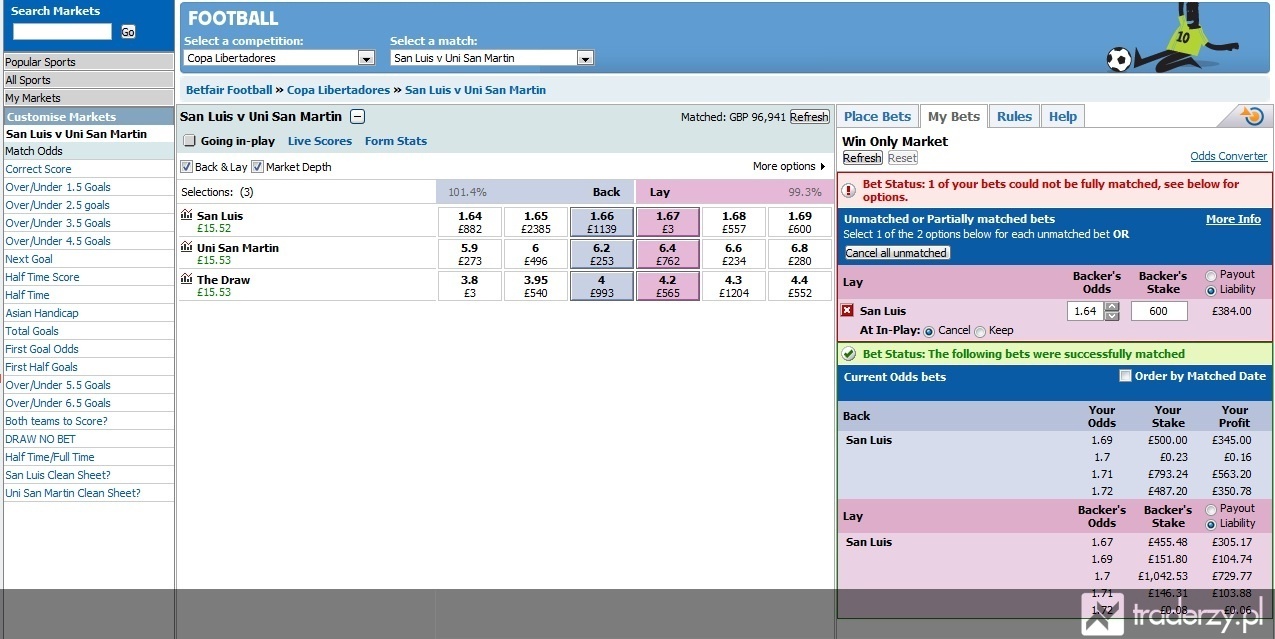Back San Luis at 1.66

602,221
